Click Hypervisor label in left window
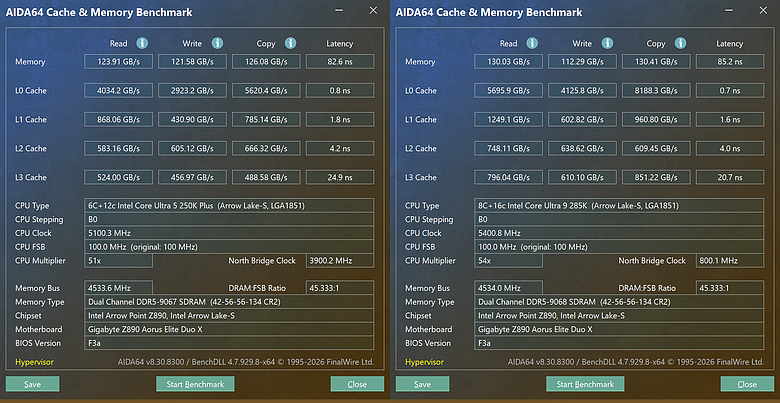Screen dimensions: 780x403 click(34, 362)
